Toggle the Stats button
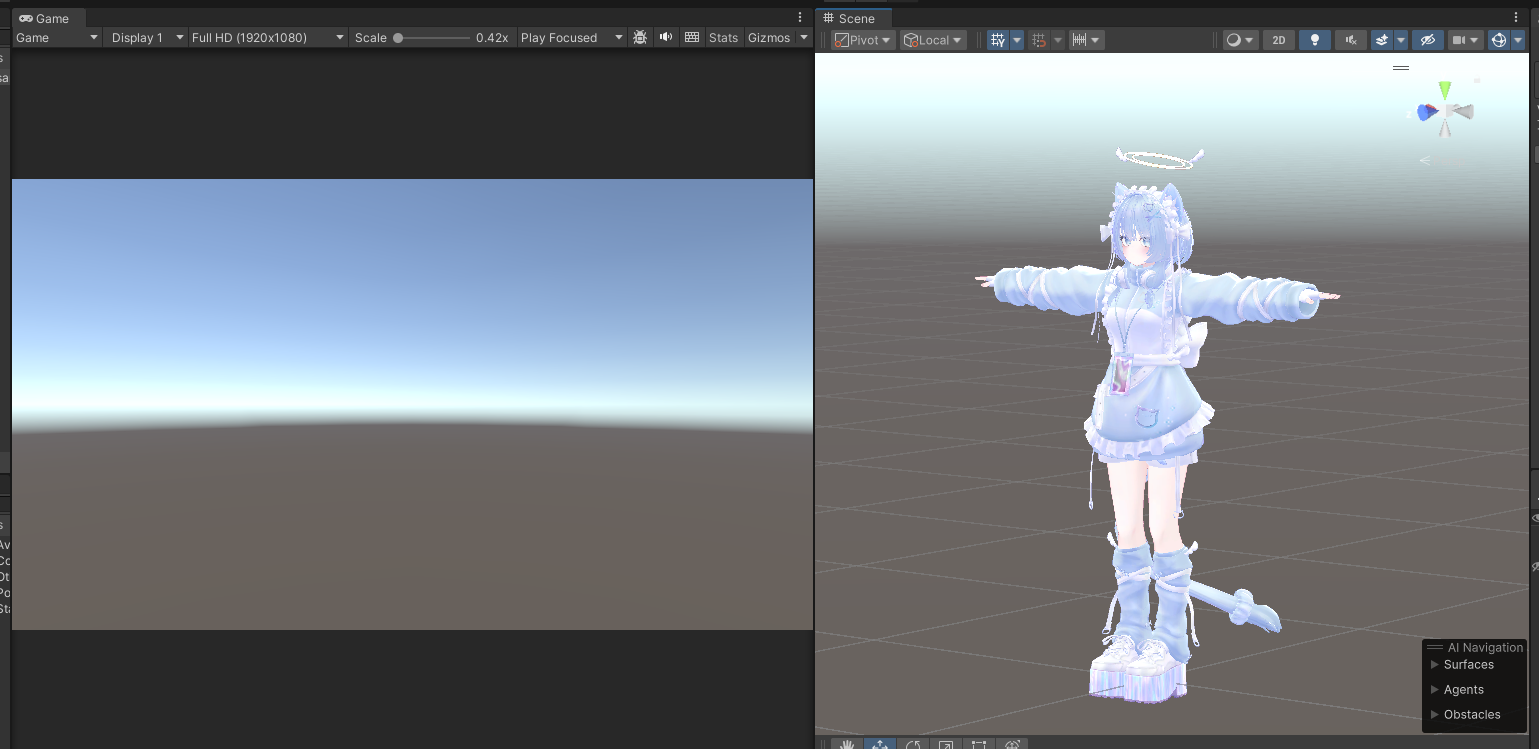Screen dimensions: 1539x749 tap(723, 38)
